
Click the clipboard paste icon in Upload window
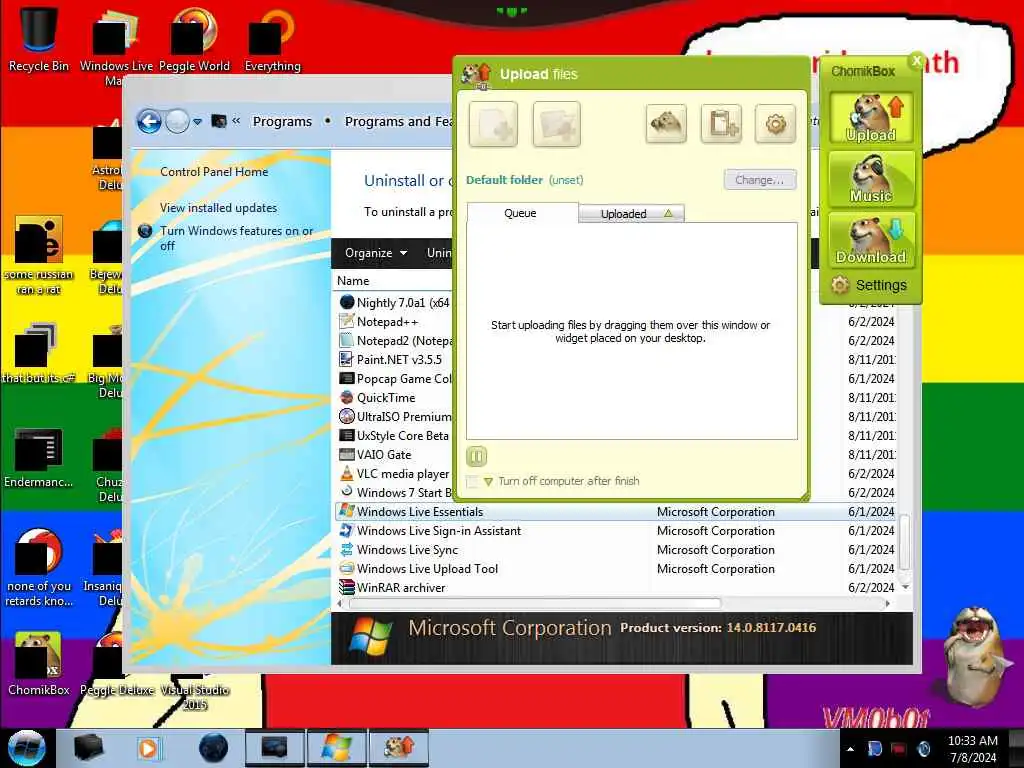(x=721, y=123)
